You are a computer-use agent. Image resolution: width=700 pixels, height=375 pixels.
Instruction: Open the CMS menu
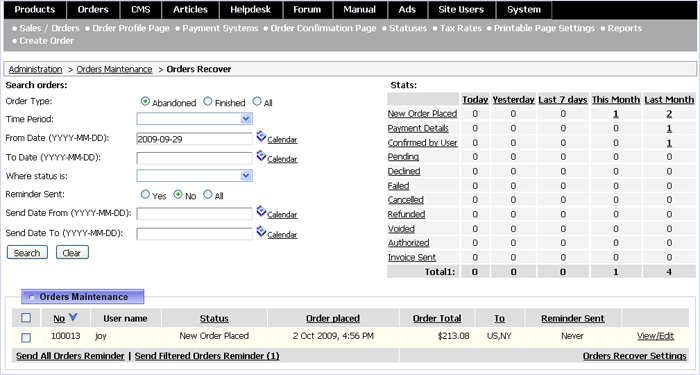(x=141, y=10)
